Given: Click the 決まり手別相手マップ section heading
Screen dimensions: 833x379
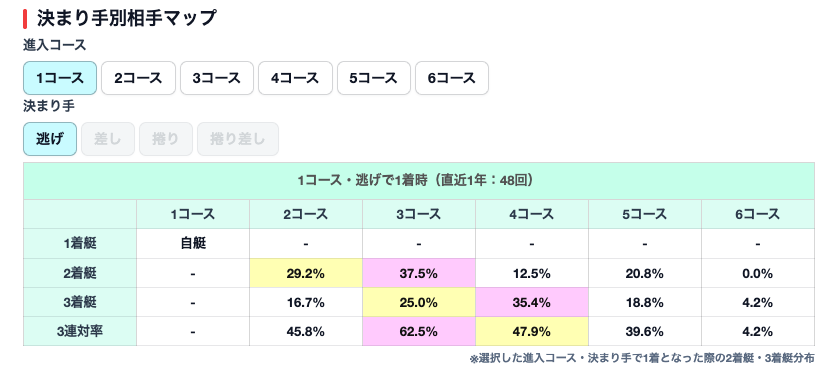Looking at the screenshot, I should point(126,18).
